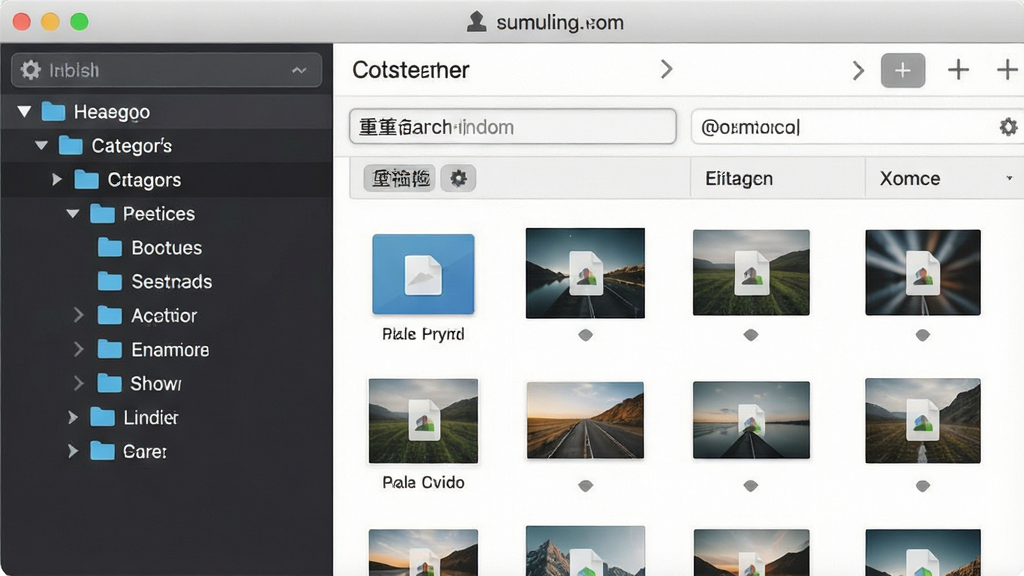Expand the Show folder

(78, 383)
